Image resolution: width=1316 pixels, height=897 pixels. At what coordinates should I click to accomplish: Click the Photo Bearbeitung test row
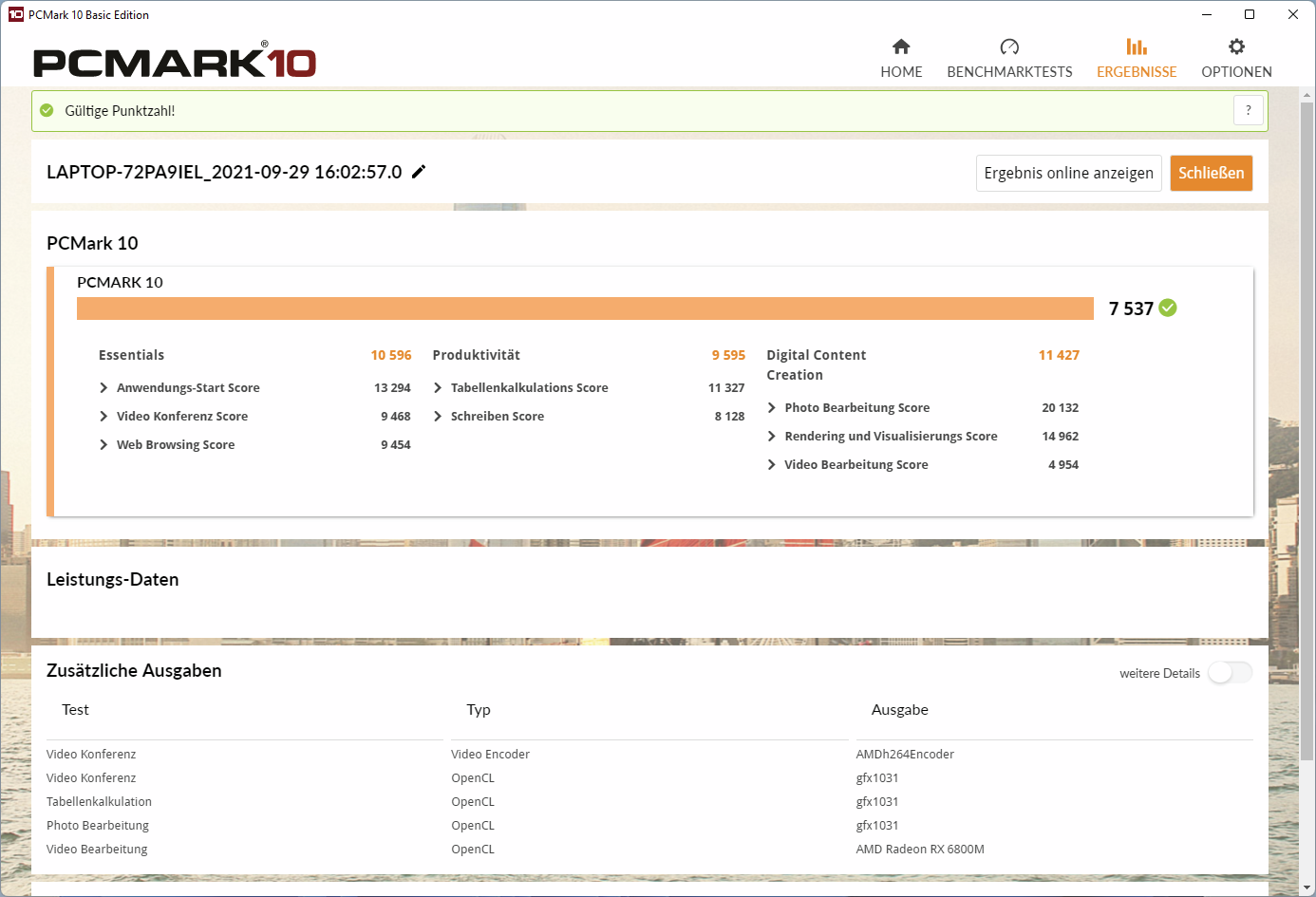pos(98,825)
